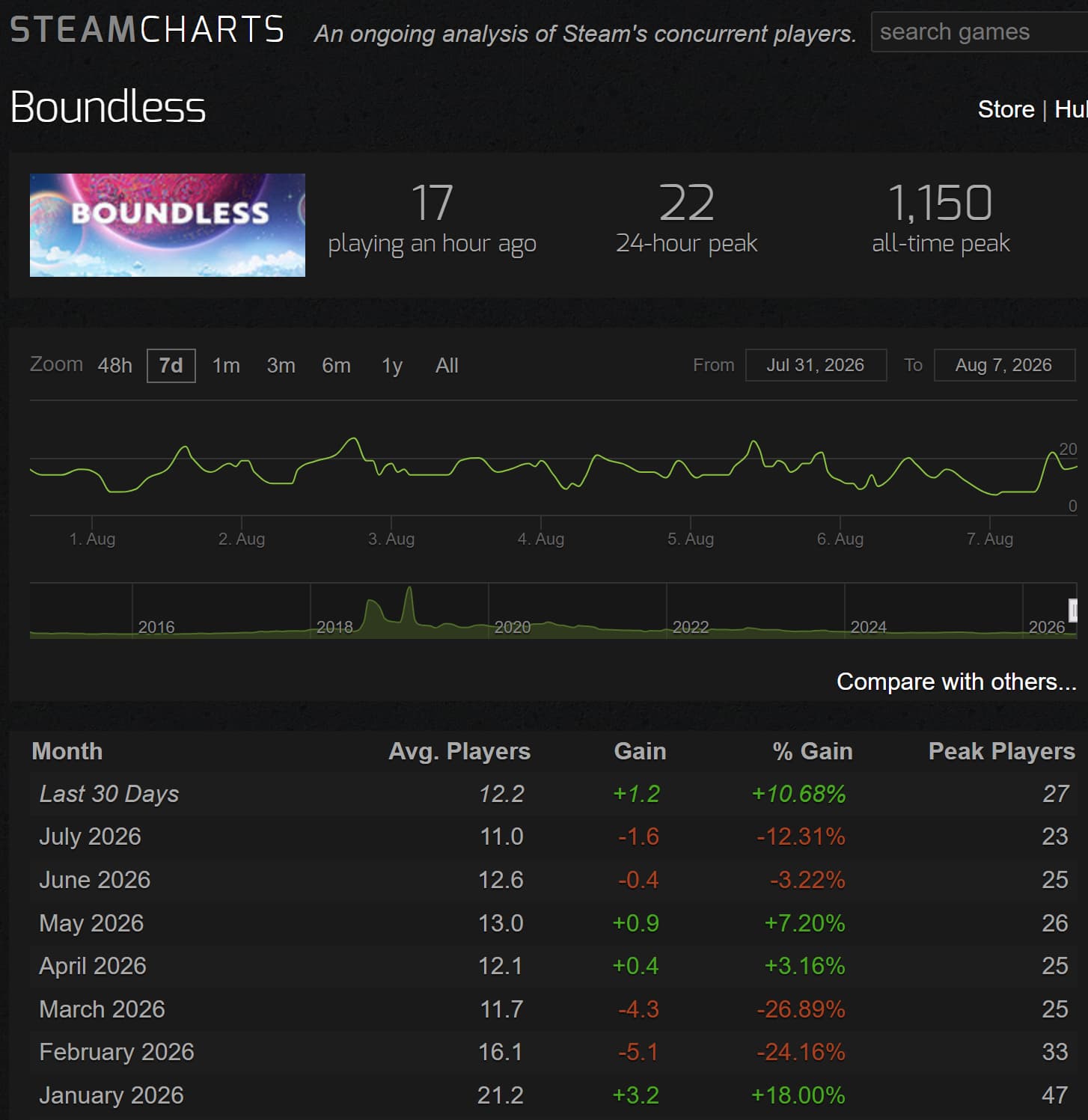This screenshot has width=1088, height=1120.
Task: Click the February 2026 row label
Action: [117, 1052]
